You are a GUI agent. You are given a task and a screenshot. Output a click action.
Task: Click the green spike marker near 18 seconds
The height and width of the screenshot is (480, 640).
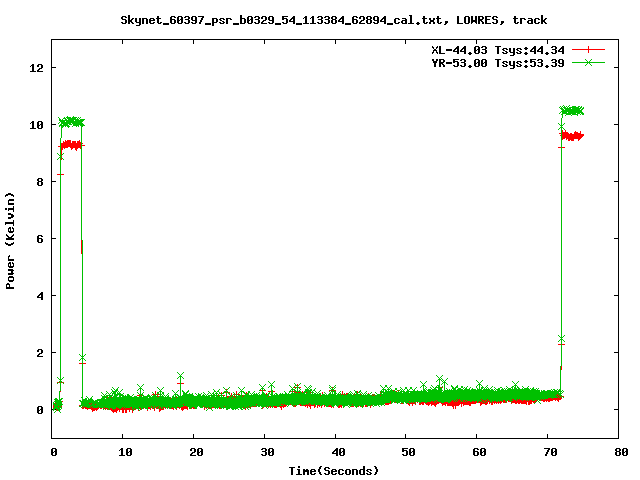[180, 376]
